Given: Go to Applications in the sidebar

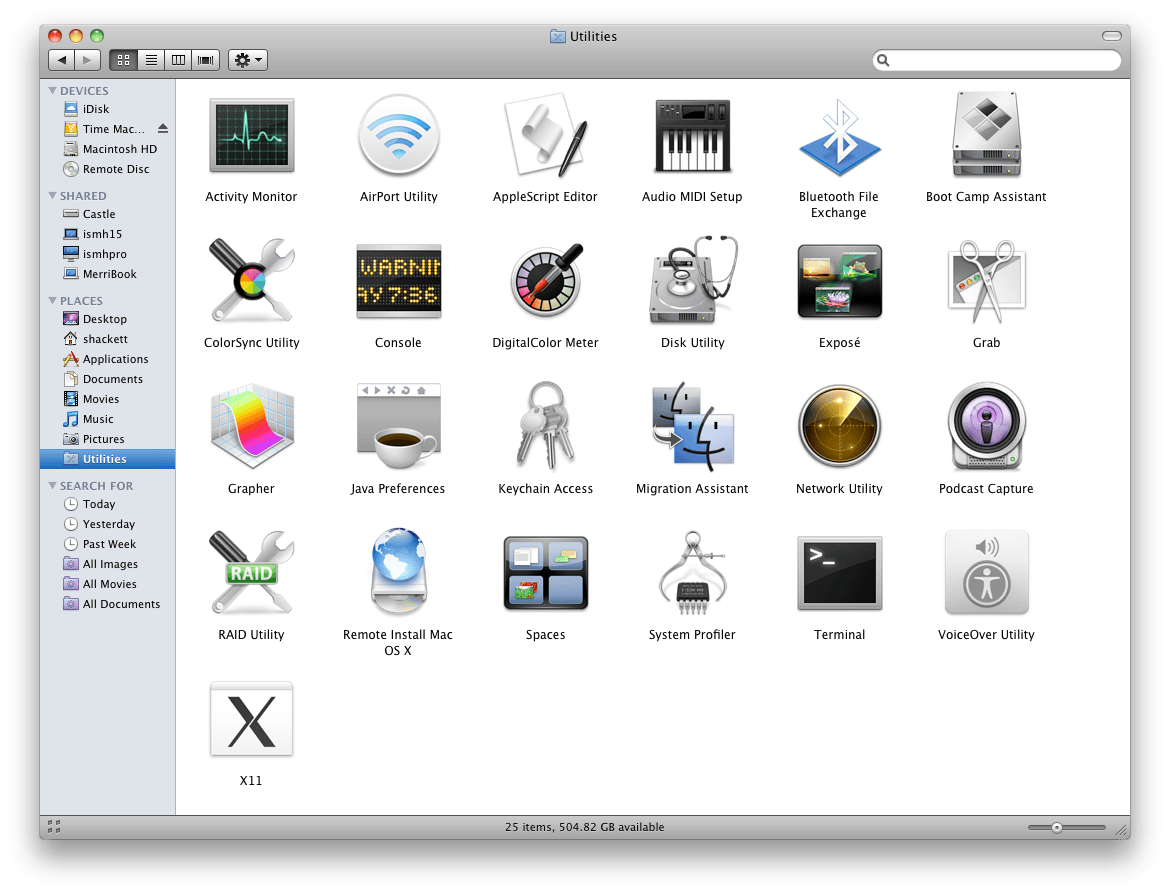Looking at the screenshot, I should [107, 360].
